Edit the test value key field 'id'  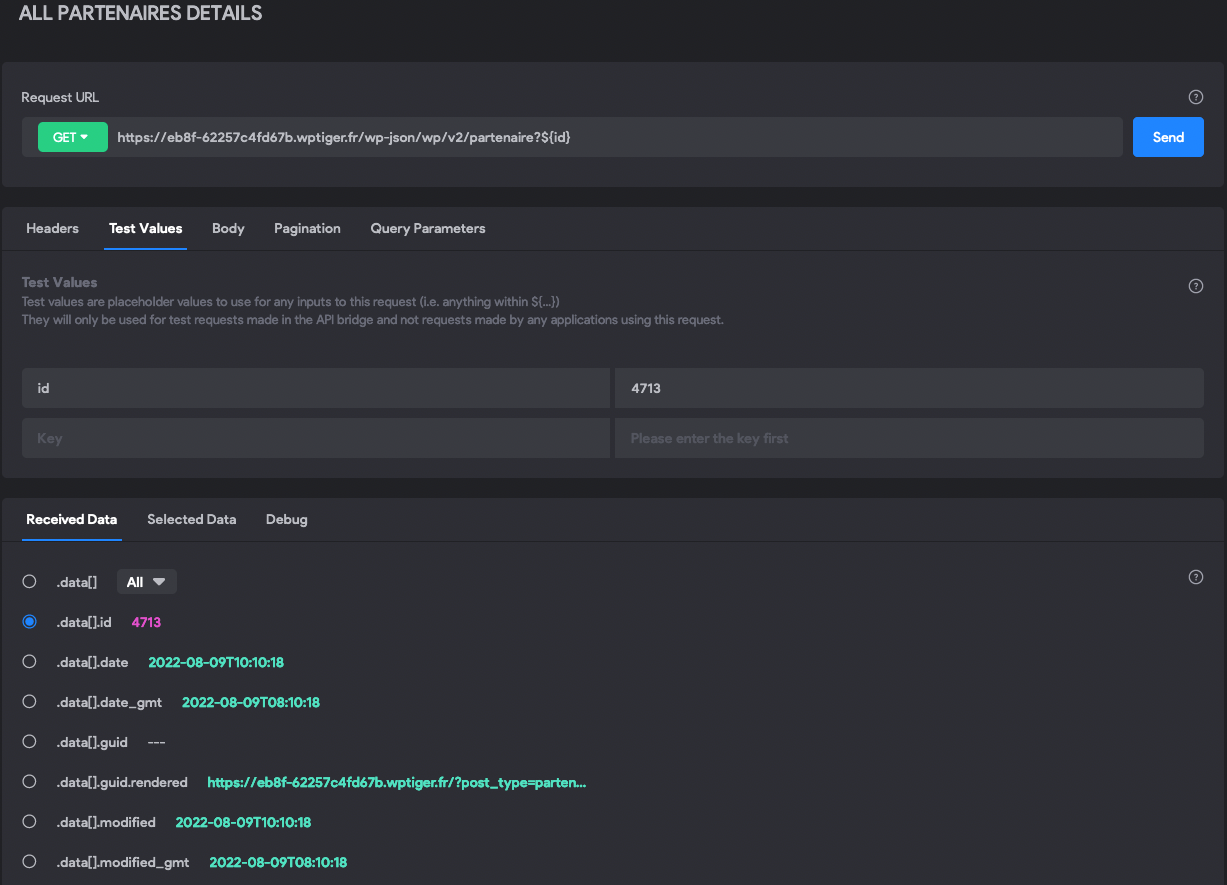tap(316, 388)
